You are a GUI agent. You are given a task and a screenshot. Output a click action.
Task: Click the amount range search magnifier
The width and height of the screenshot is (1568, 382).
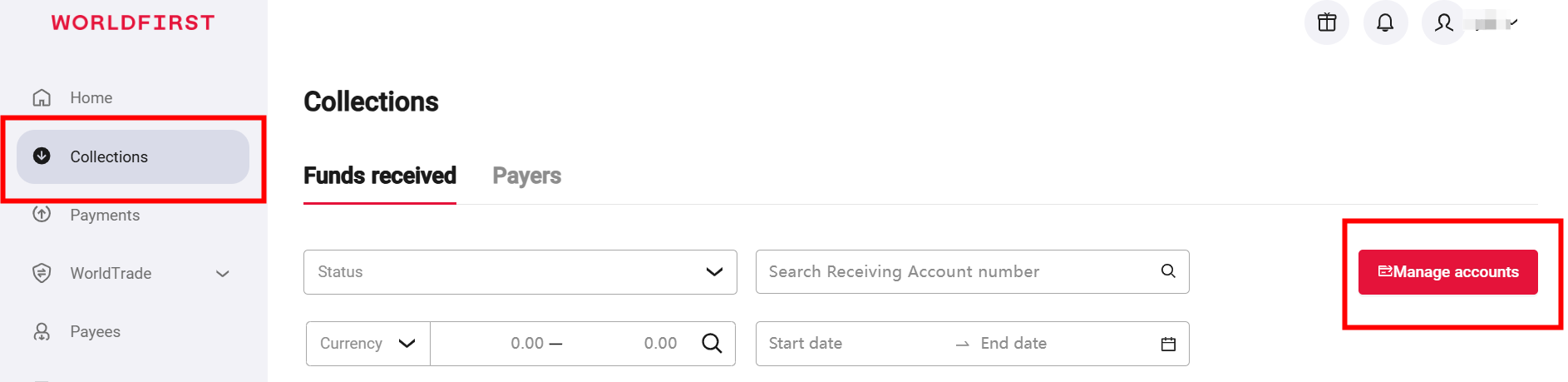(712, 343)
